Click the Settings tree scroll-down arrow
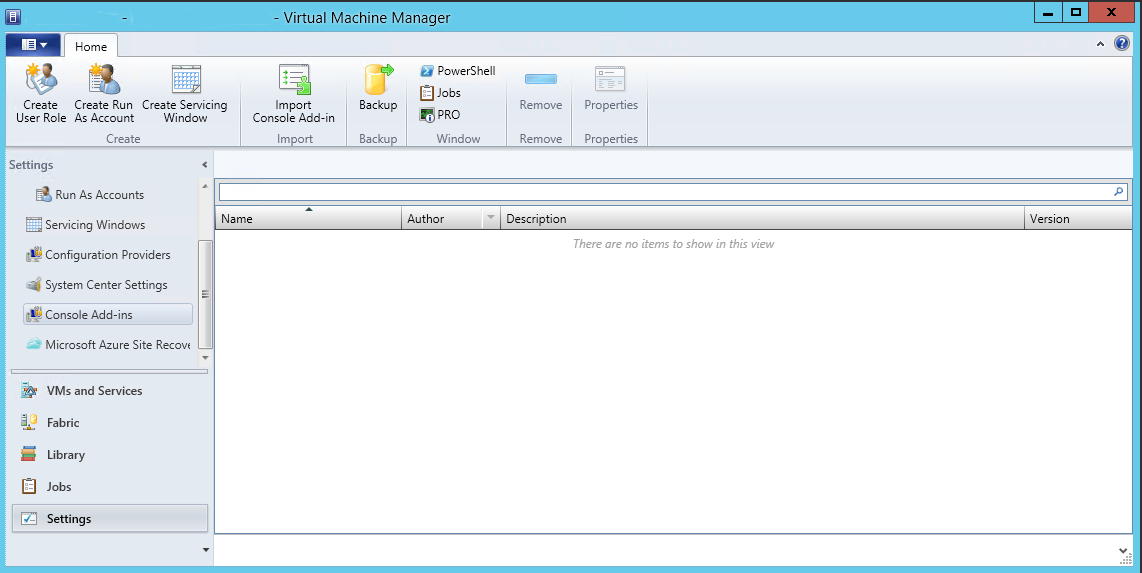The height and width of the screenshot is (573, 1142). [205, 357]
